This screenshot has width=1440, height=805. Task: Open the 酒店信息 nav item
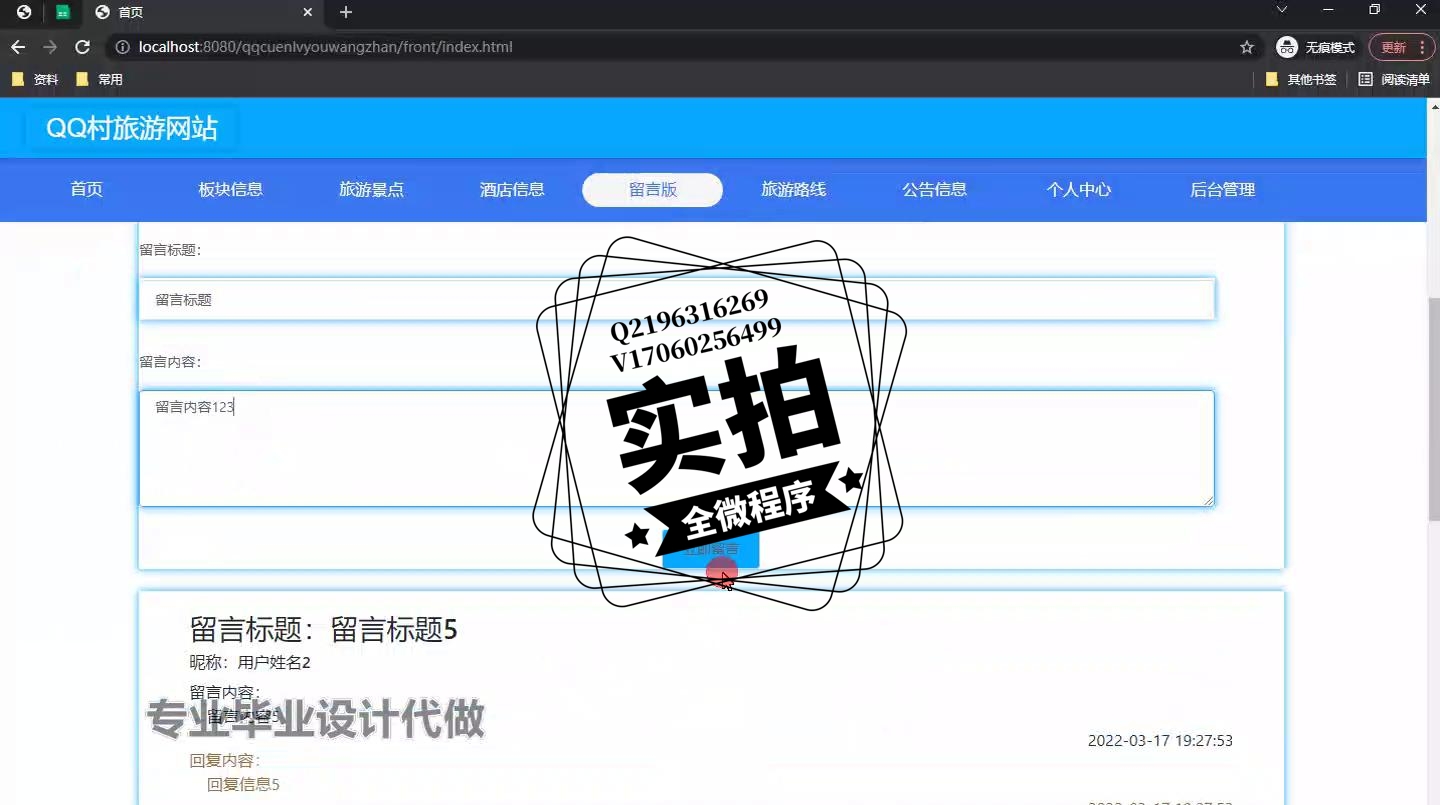512,190
